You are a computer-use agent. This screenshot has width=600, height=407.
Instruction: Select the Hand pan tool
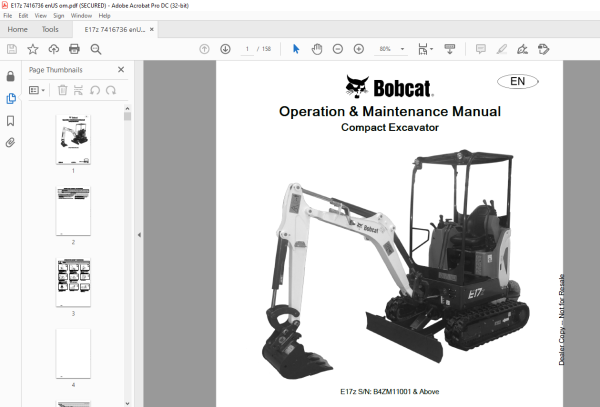pos(317,49)
